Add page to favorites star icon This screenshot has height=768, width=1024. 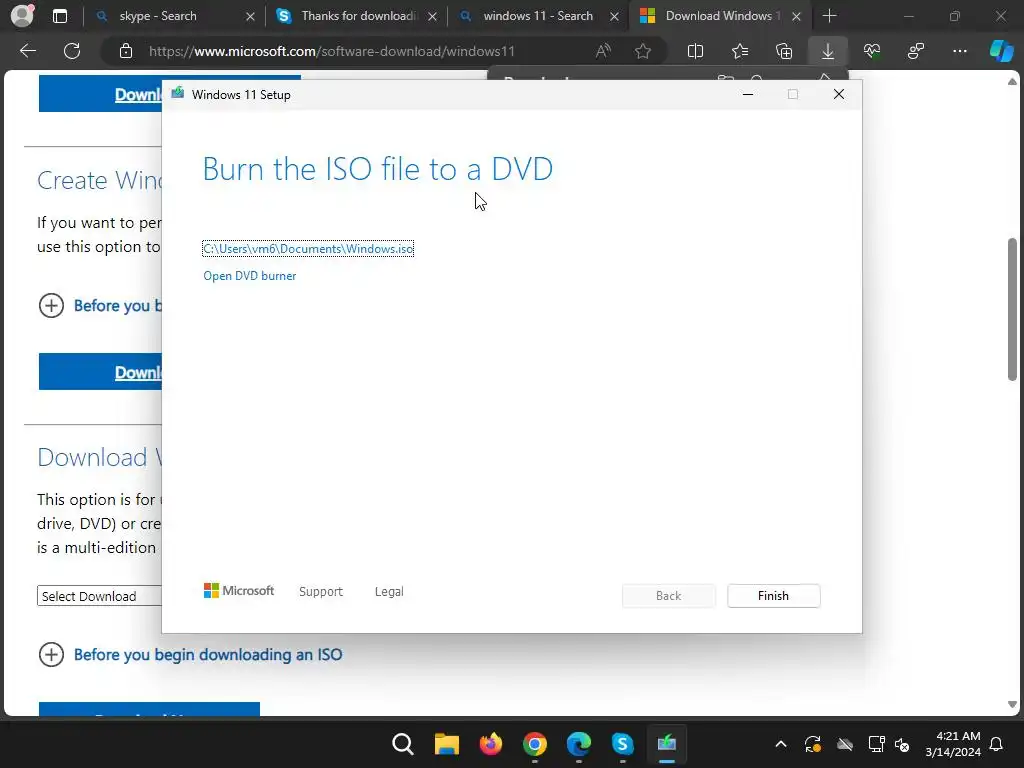click(643, 51)
